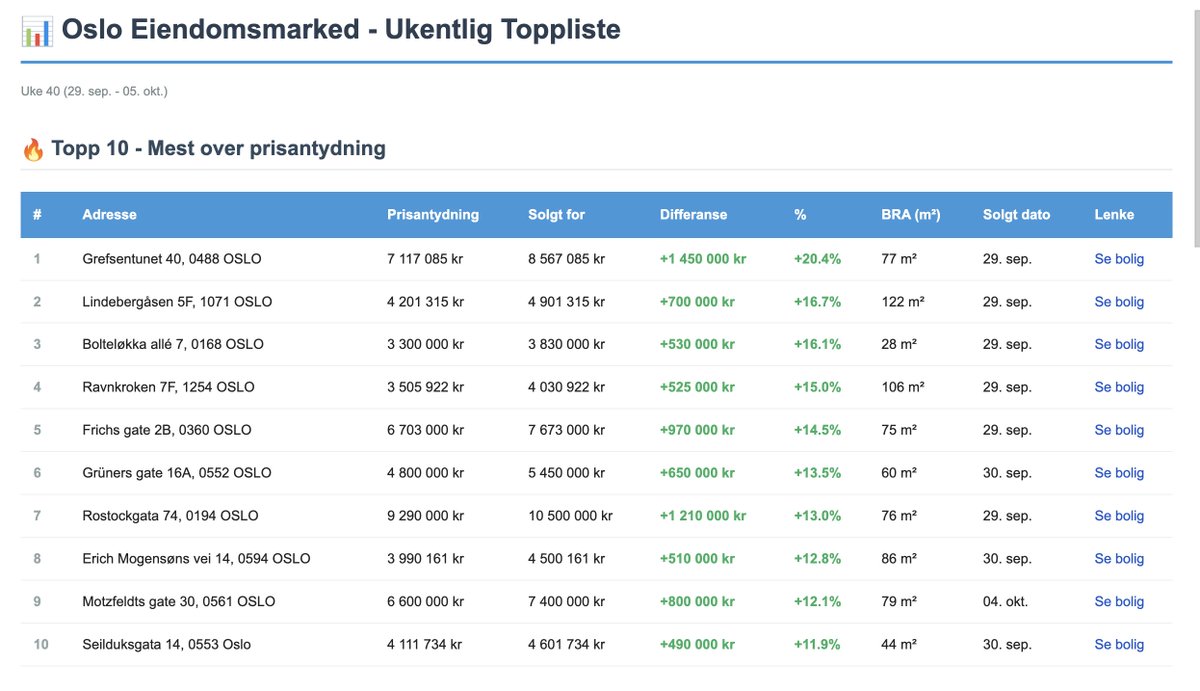Select address Grefsentunet 40, 0488 OSLO
Image resolution: width=1200 pixels, height=691 pixels.
(172, 259)
